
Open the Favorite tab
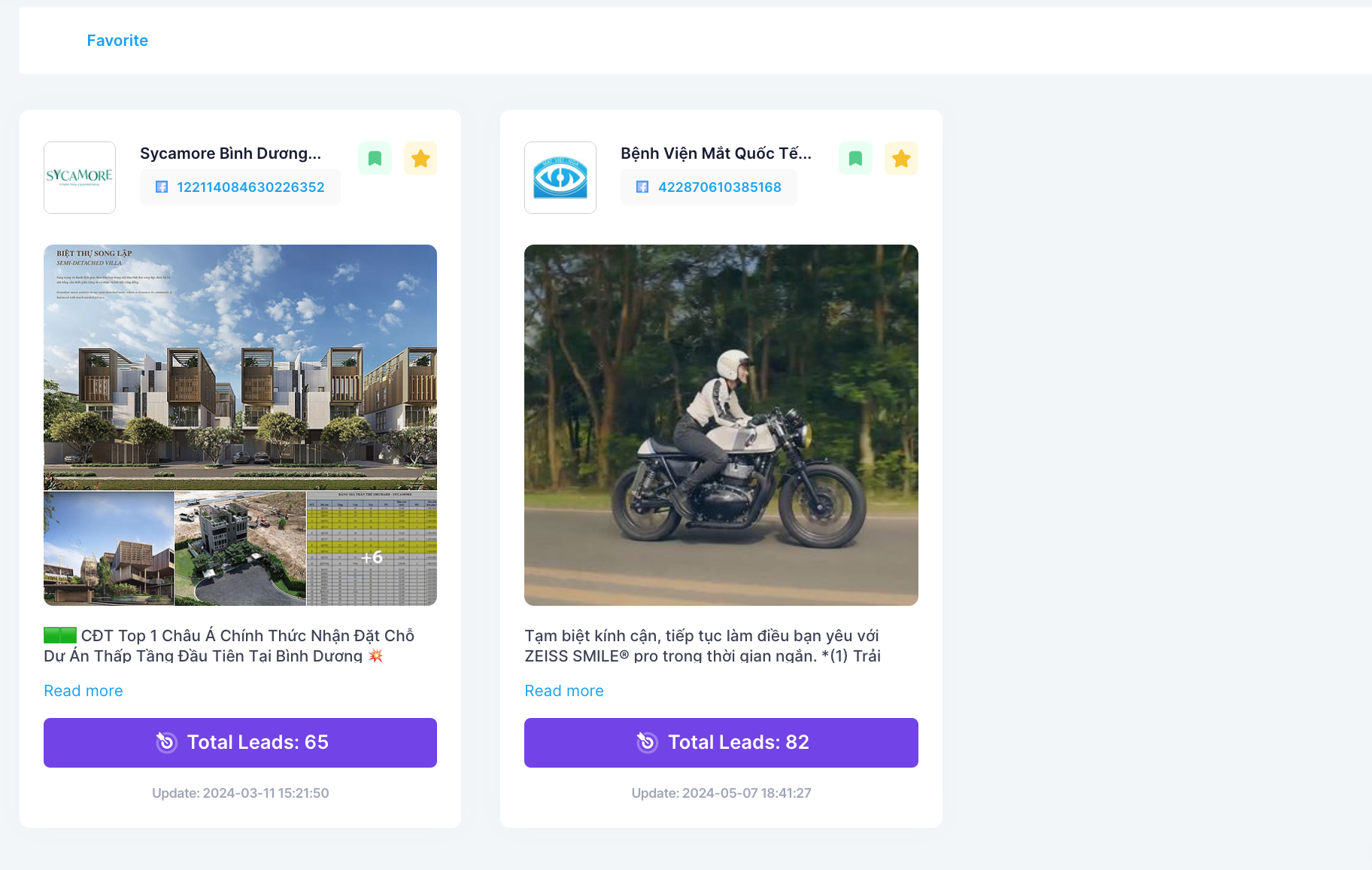click(117, 41)
